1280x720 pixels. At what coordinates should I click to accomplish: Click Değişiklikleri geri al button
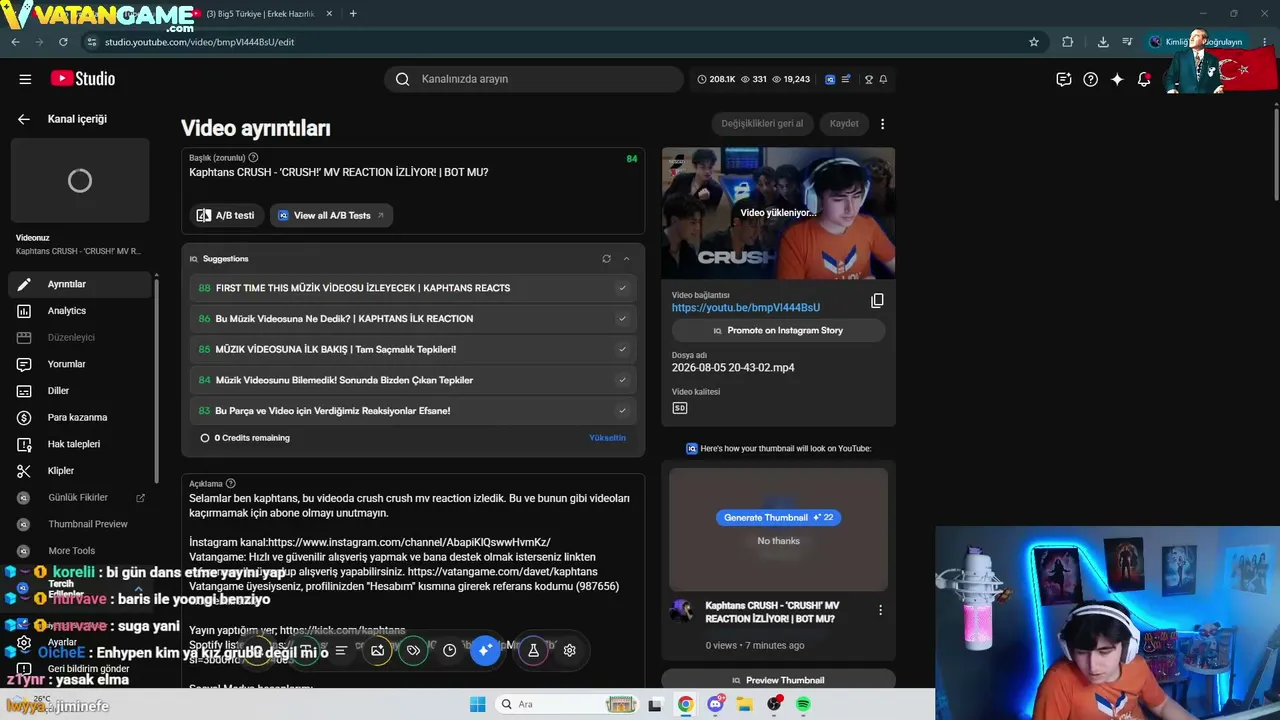click(x=762, y=124)
